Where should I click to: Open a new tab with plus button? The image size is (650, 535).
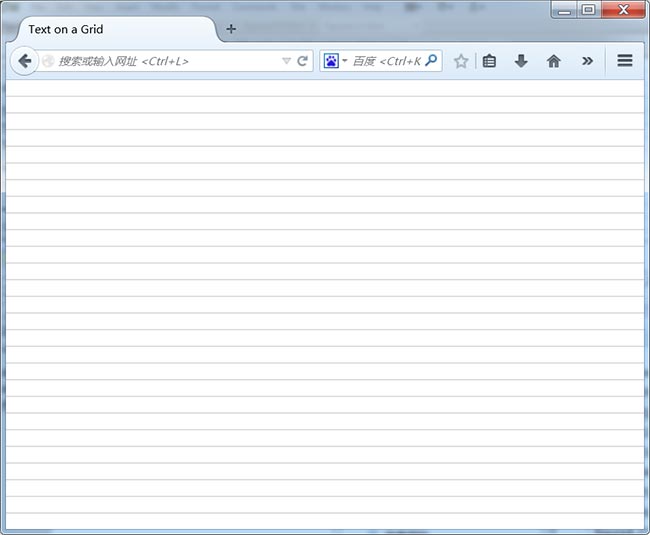pyautogui.click(x=231, y=29)
